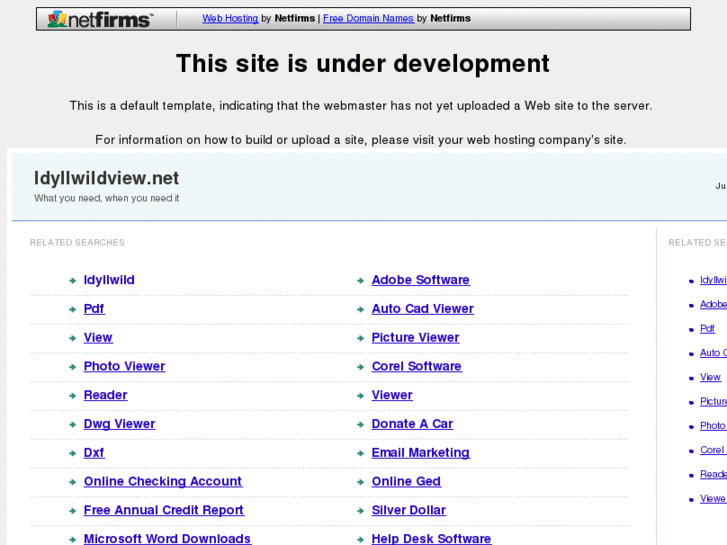Click arrow icon beside Adobe Software
The width and height of the screenshot is (727, 545).
click(360, 281)
